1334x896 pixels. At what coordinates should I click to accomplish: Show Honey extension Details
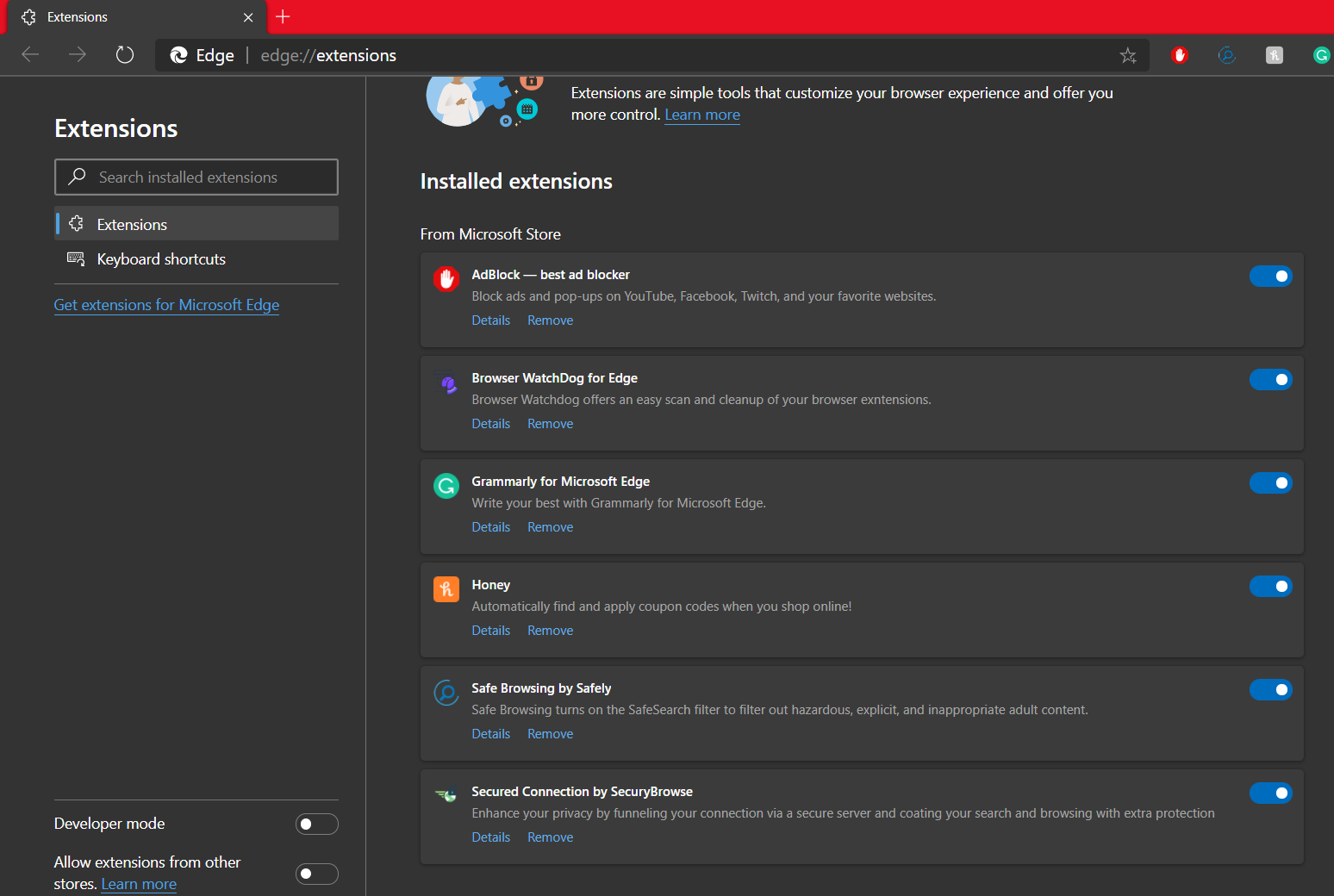coord(491,631)
